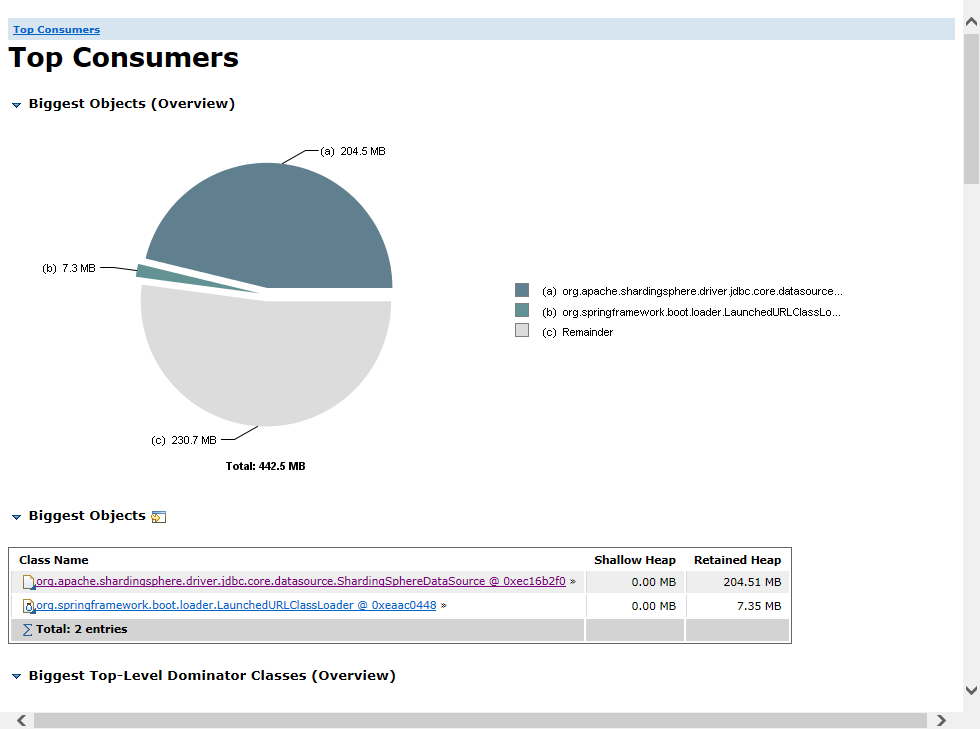Image resolution: width=980 pixels, height=729 pixels.
Task: Collapse the Biggest Objects table section
Action: [16, 517]
